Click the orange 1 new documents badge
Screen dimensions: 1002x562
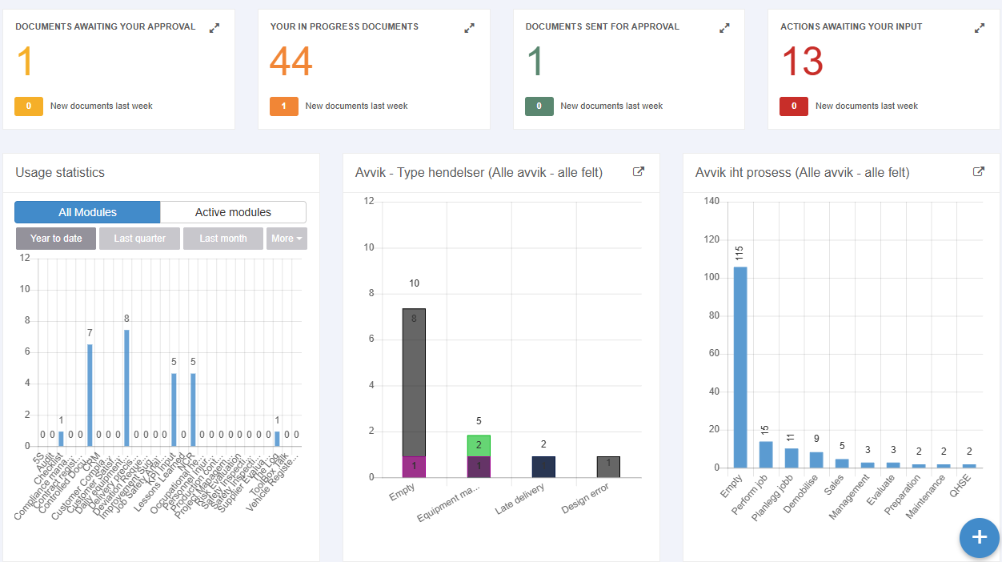[x=284, y=106]
